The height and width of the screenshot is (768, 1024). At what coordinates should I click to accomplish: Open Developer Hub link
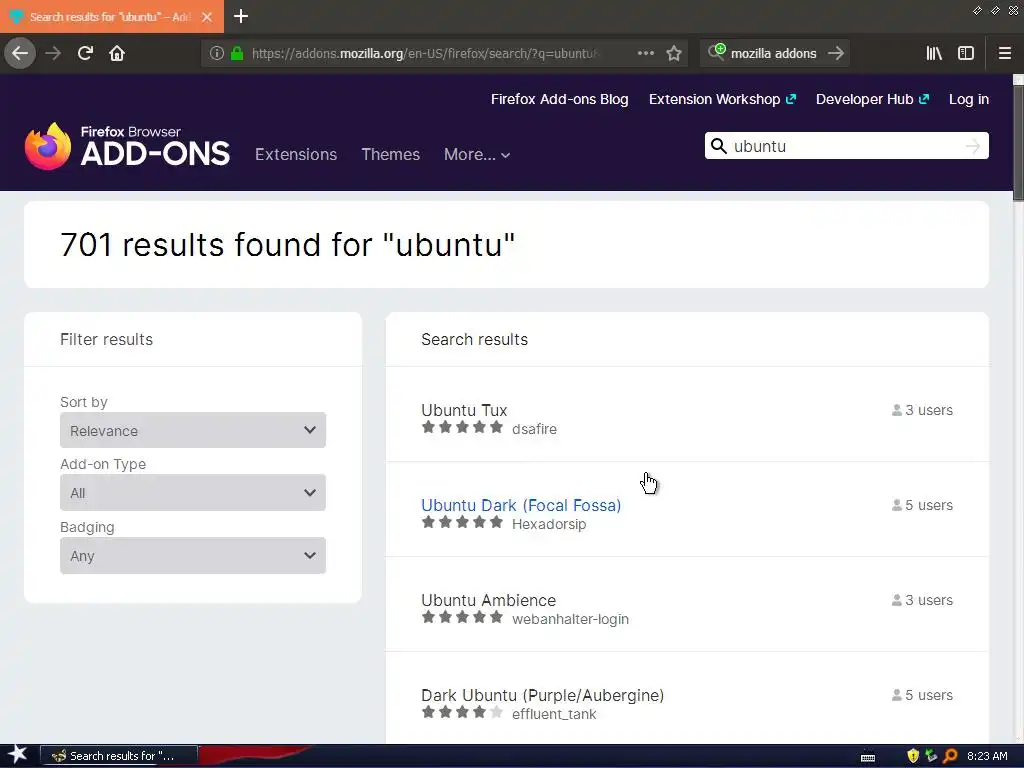pos(872,99)
